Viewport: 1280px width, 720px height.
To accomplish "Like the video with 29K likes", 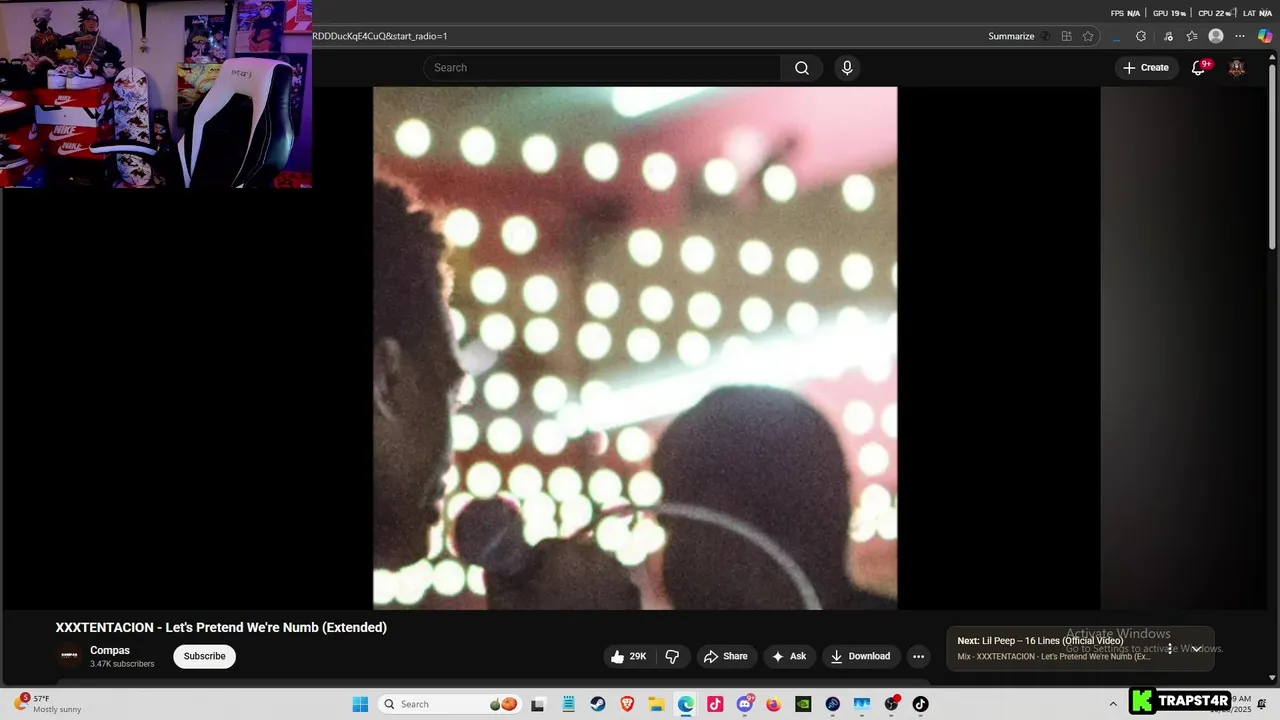I will tap(628, 656).
